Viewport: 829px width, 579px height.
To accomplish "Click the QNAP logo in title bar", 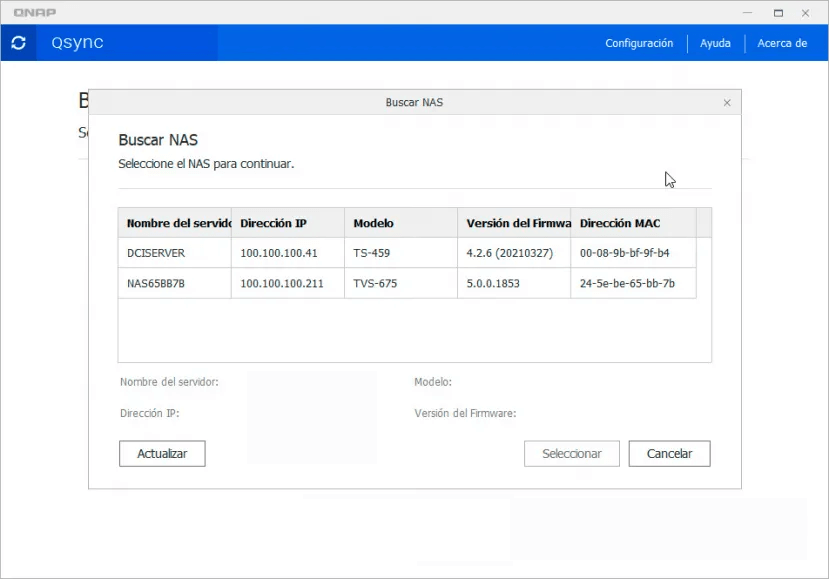I will point(34,12).
